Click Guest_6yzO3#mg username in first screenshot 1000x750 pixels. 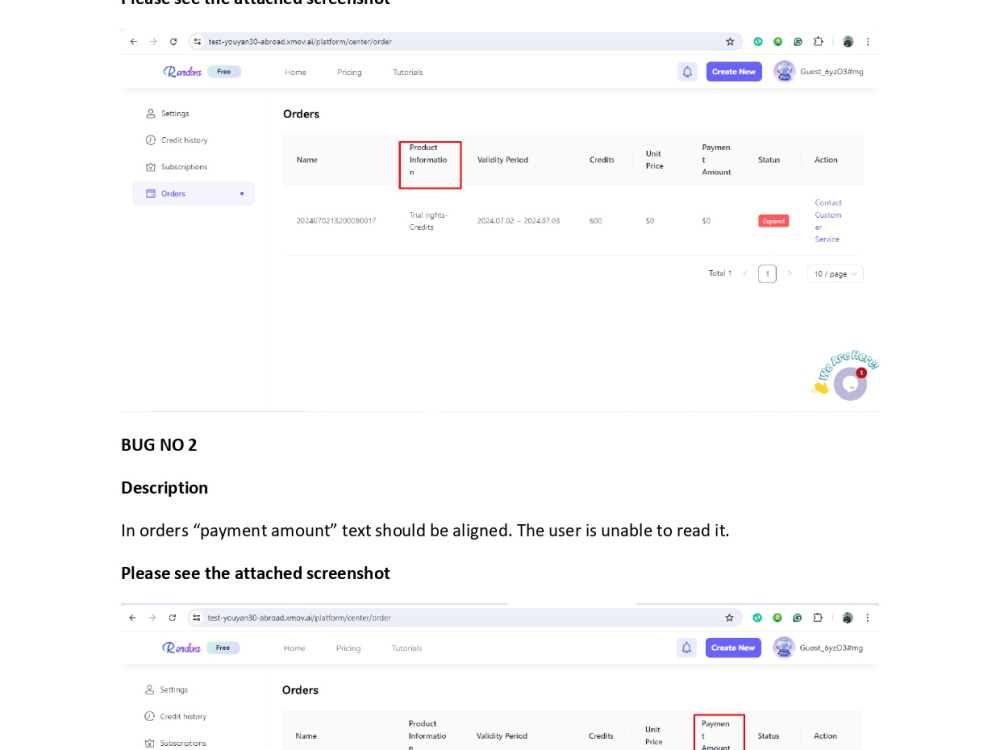coord(832,71)
